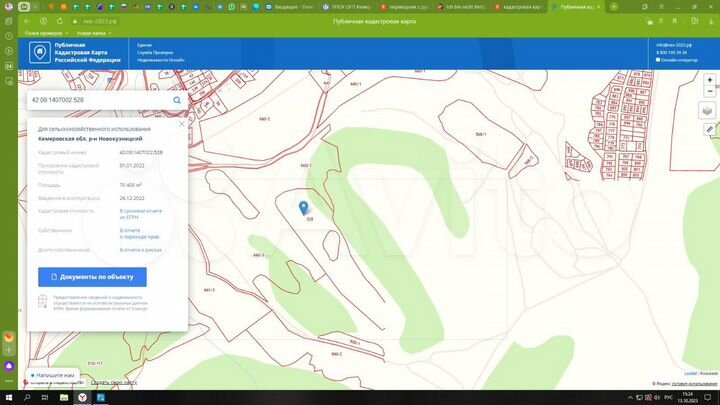Show hidden system tray icons chevron
Screen dimensions: 720x405
[630, 397]
